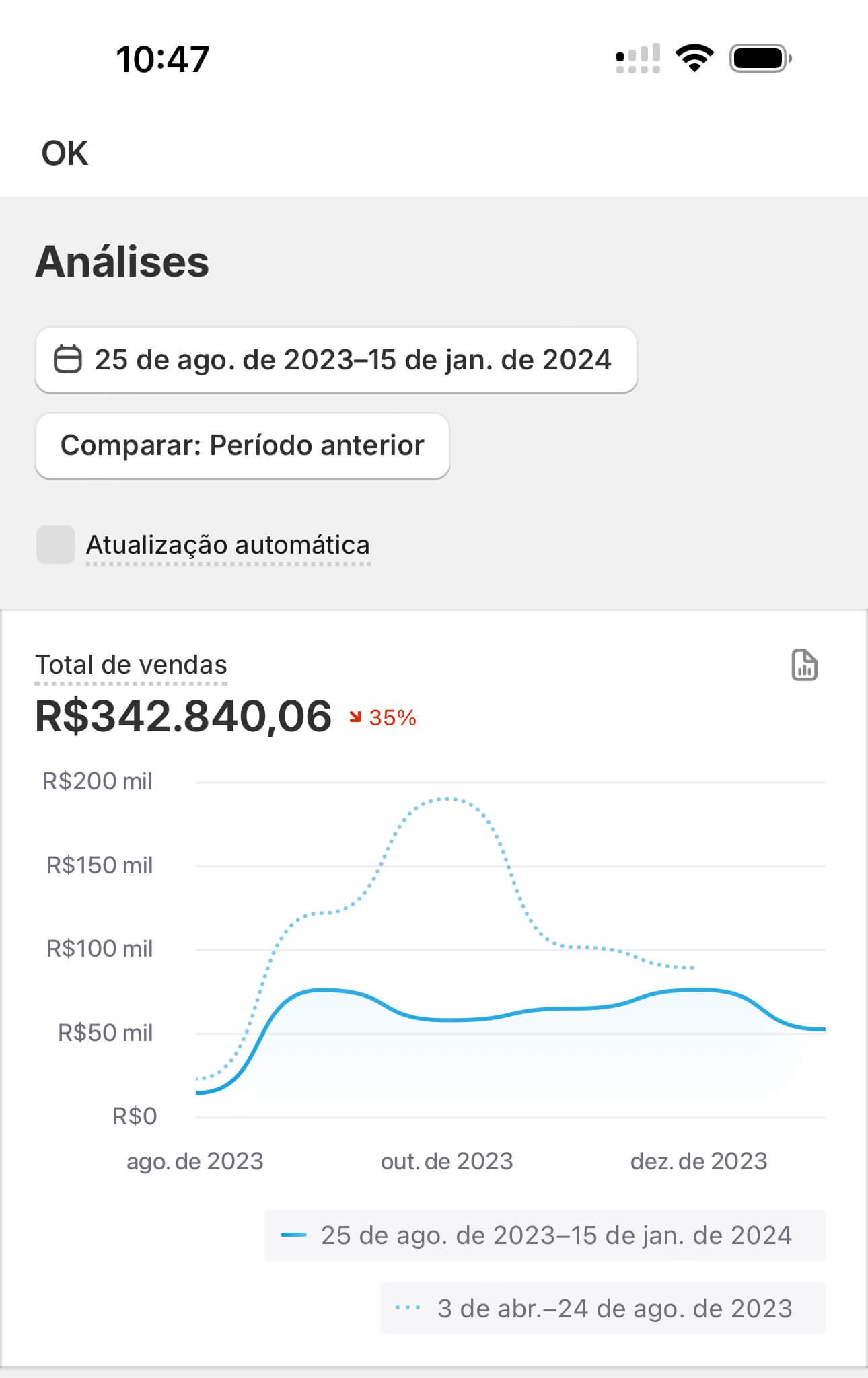Viewport: 868px width, 1378px height.
Task: Select the dez. de 2023 axis label
Action: click(698, 1161)
